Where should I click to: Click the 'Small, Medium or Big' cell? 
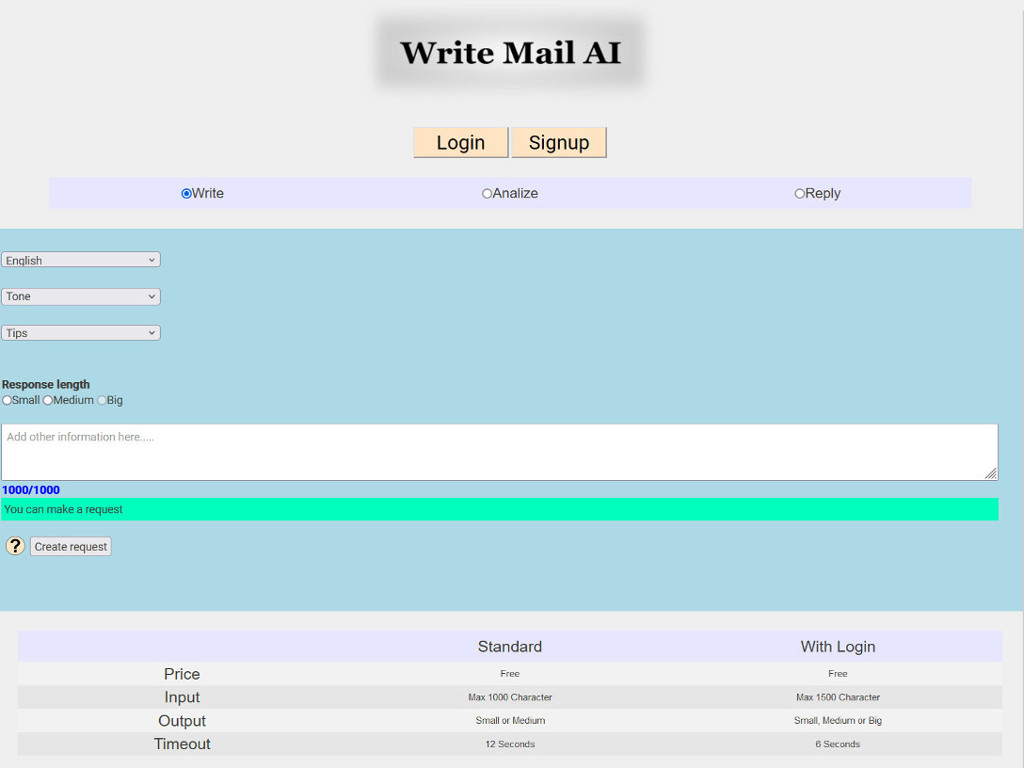coord(838,720)
